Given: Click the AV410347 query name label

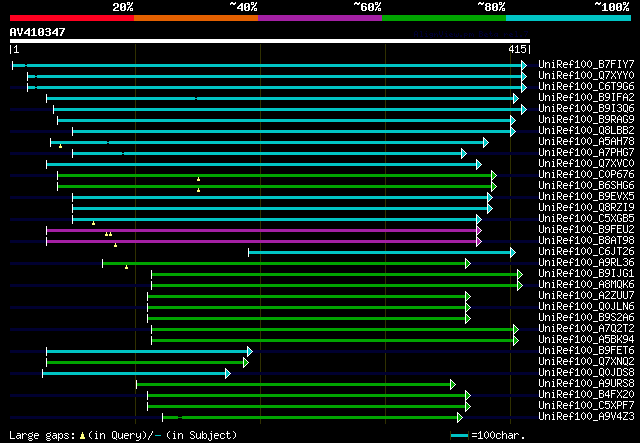Looking at the screenshot, I should tap(38, 32).
